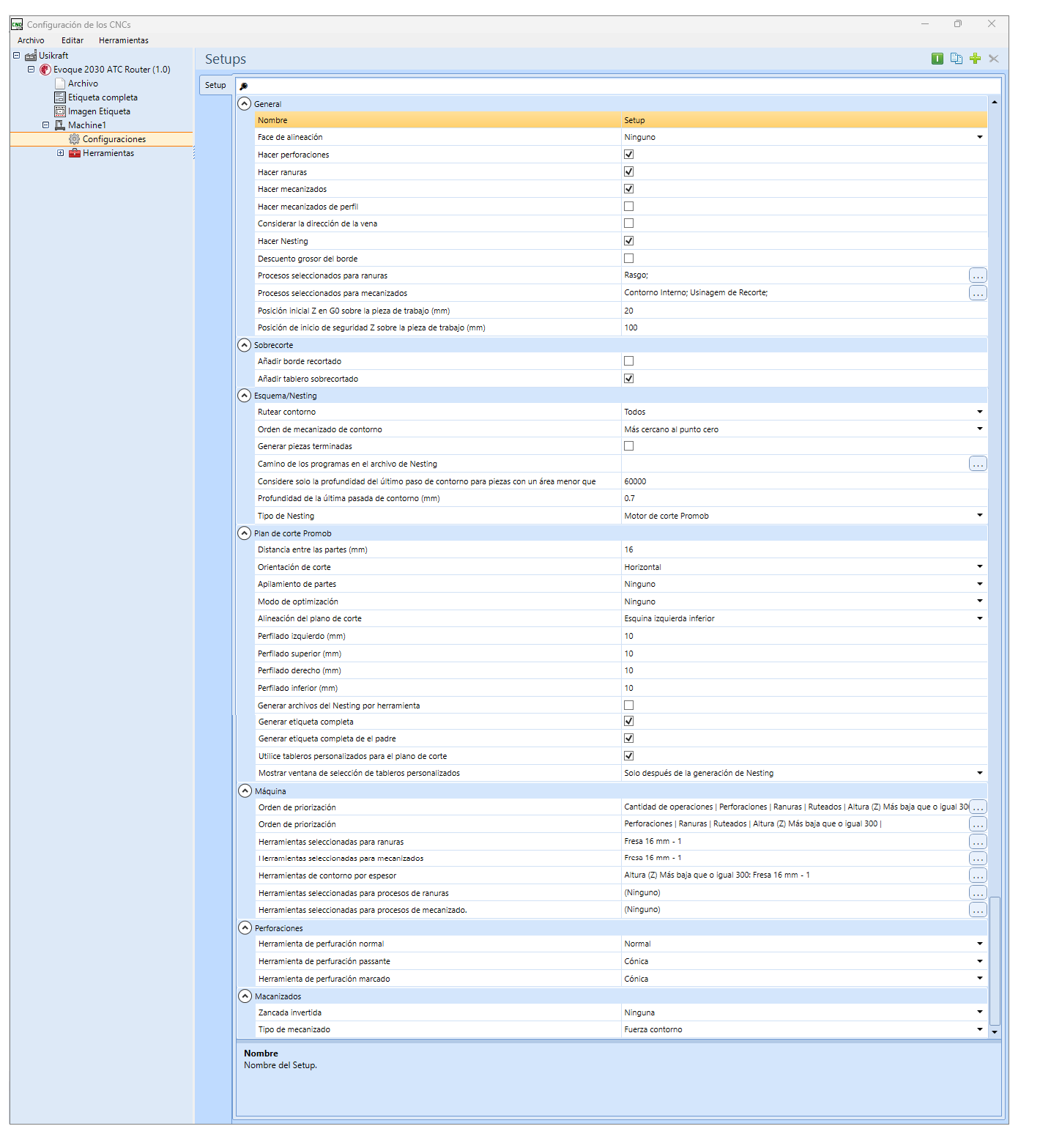Toggle Hacer ranuras checkbox

click(x=628, y=171)
